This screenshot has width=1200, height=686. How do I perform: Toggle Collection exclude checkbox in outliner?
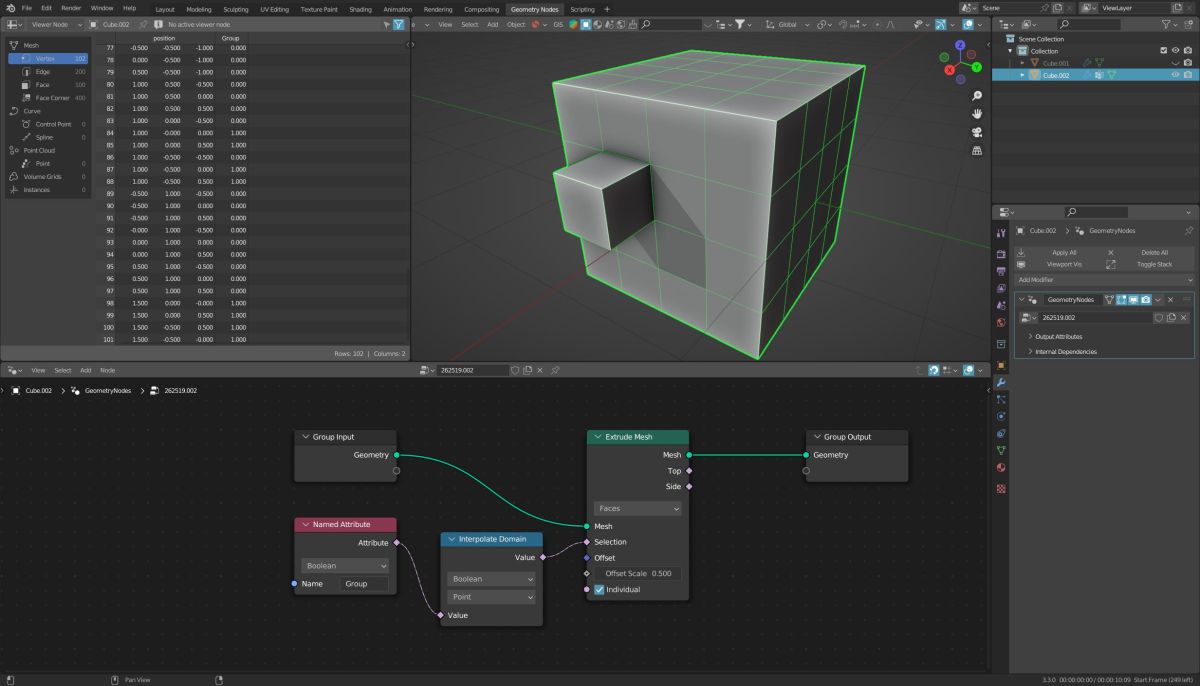pyautogui.click(x=1163, y=50)
